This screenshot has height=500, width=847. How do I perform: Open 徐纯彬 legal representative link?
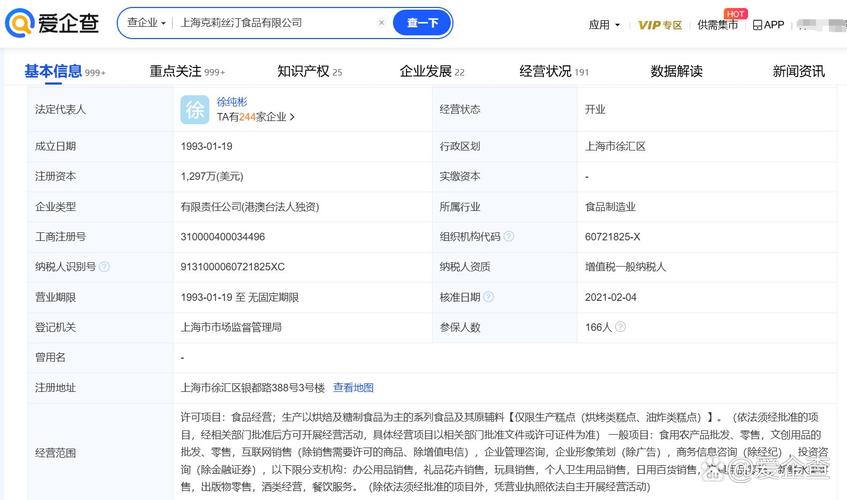tap(232, 102)
